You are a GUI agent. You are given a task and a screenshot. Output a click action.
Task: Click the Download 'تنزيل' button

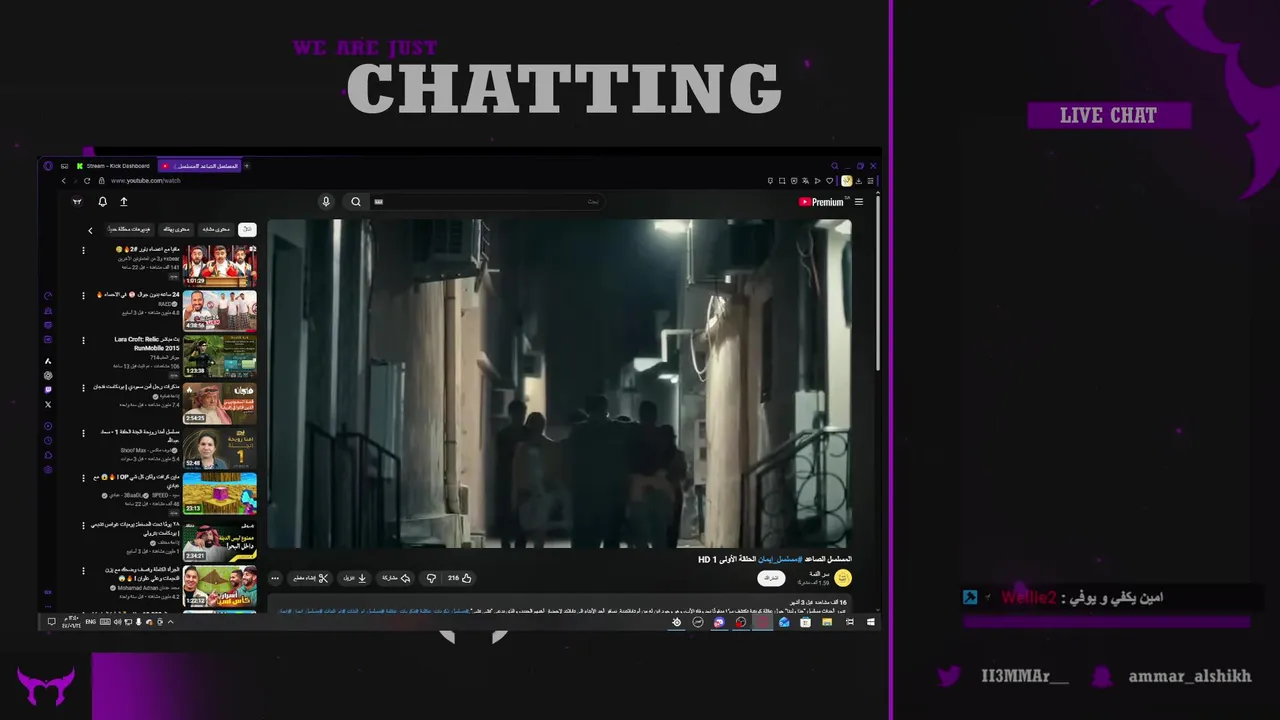[x=355, y=578]
